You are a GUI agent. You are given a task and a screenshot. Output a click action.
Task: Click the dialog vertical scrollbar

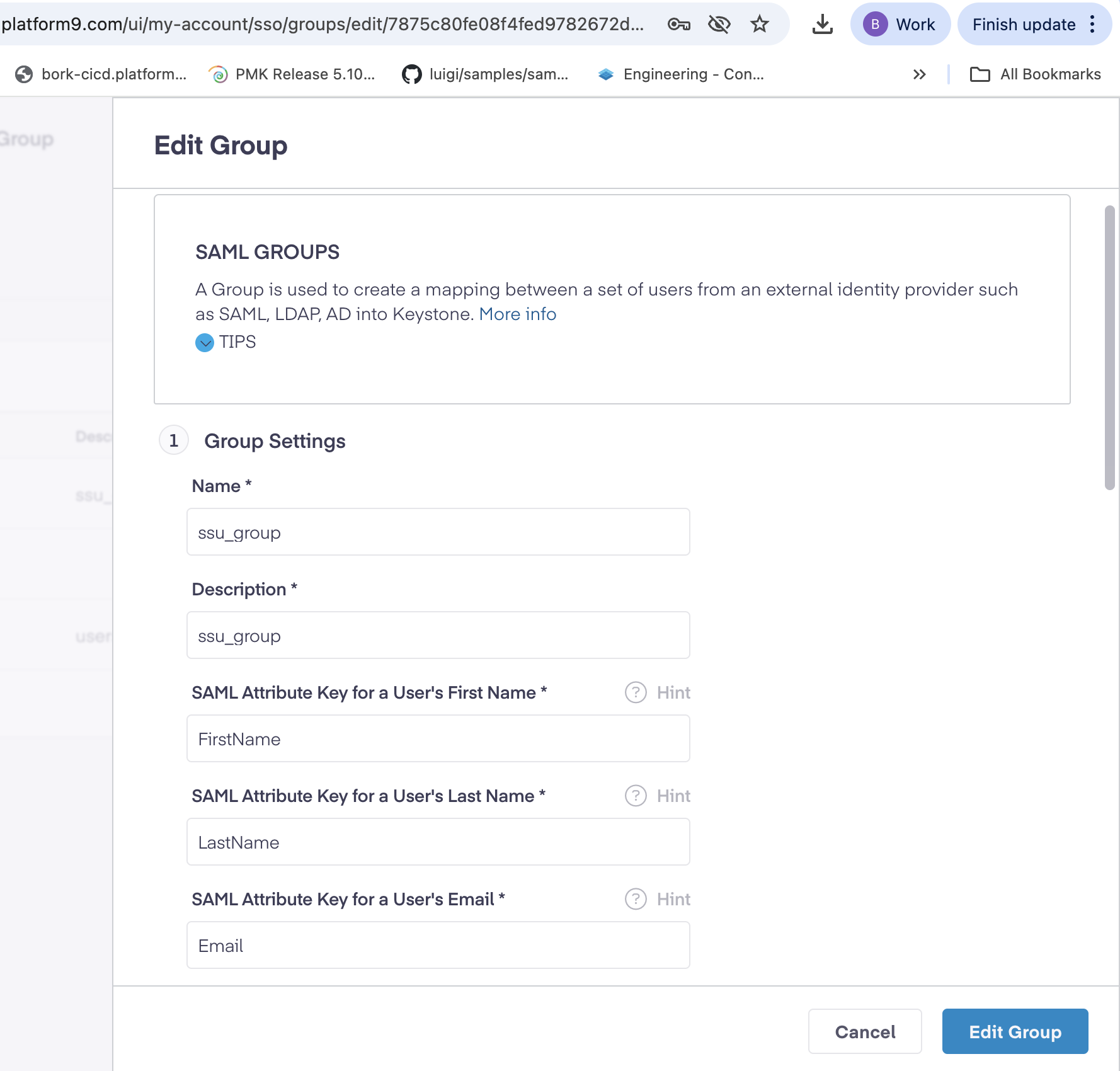click(x=1109, y=347)
